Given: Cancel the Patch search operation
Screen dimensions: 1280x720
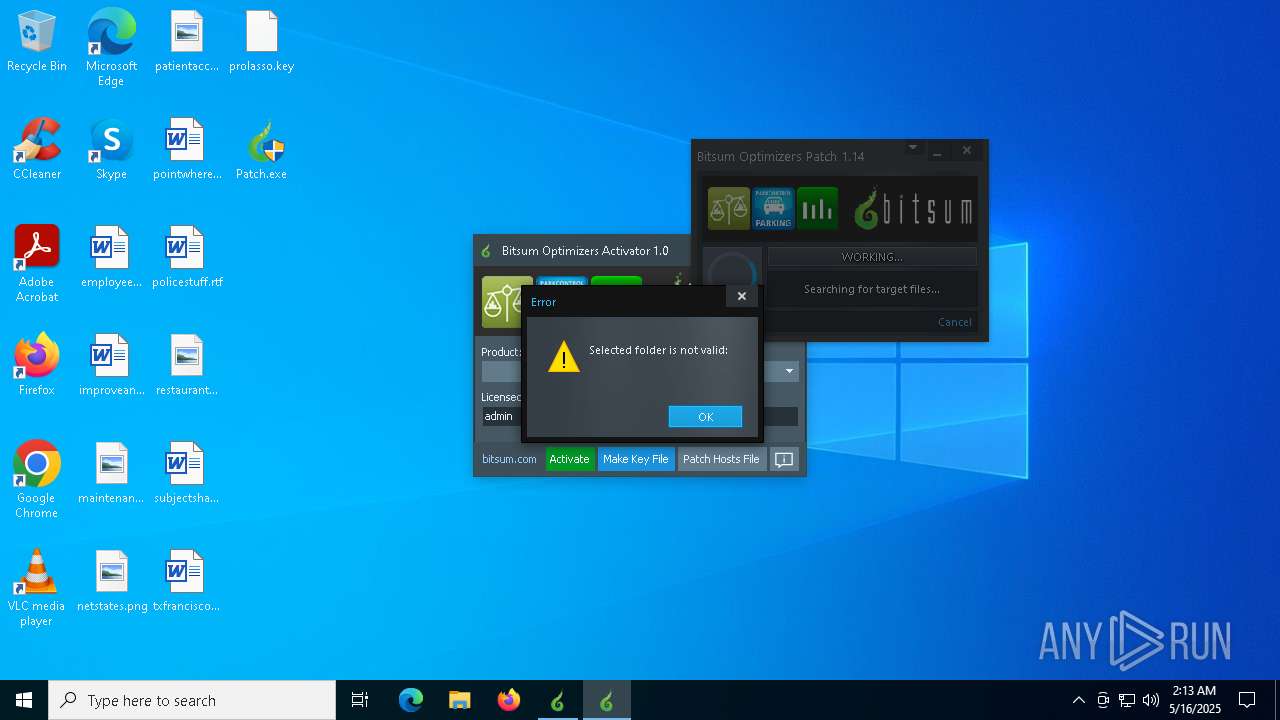Looking at the screenshot, I should coord(954,322).
